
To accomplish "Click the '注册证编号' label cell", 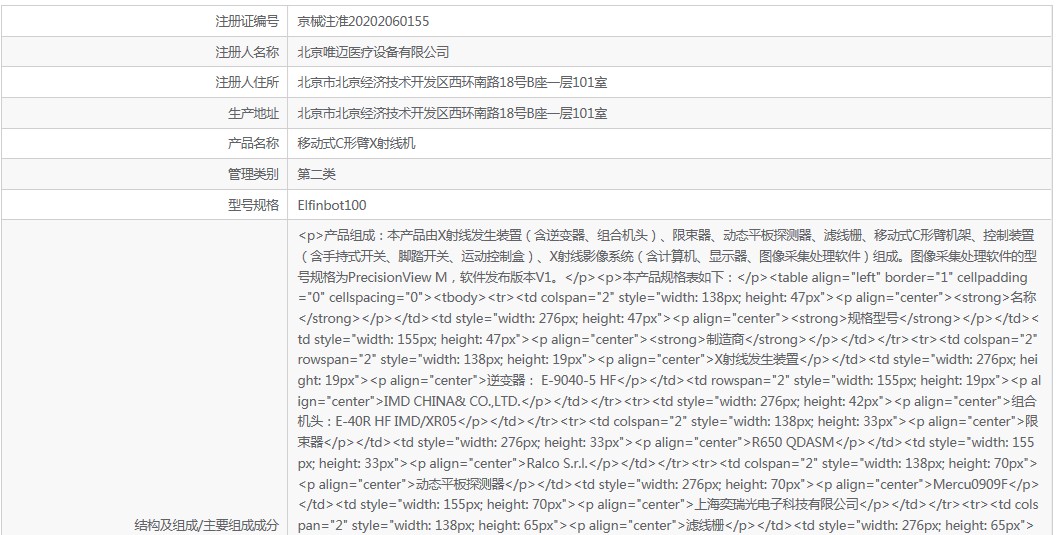I will coord(144,21).
